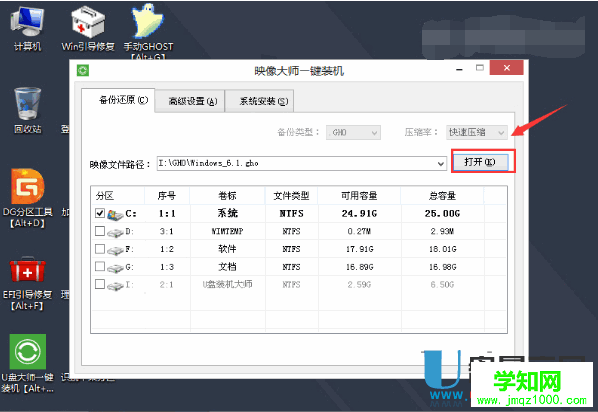The width and height of the screenshot is (598, 412).
Task: Click the 25.00G total capacity value
Action: [442, 214]
